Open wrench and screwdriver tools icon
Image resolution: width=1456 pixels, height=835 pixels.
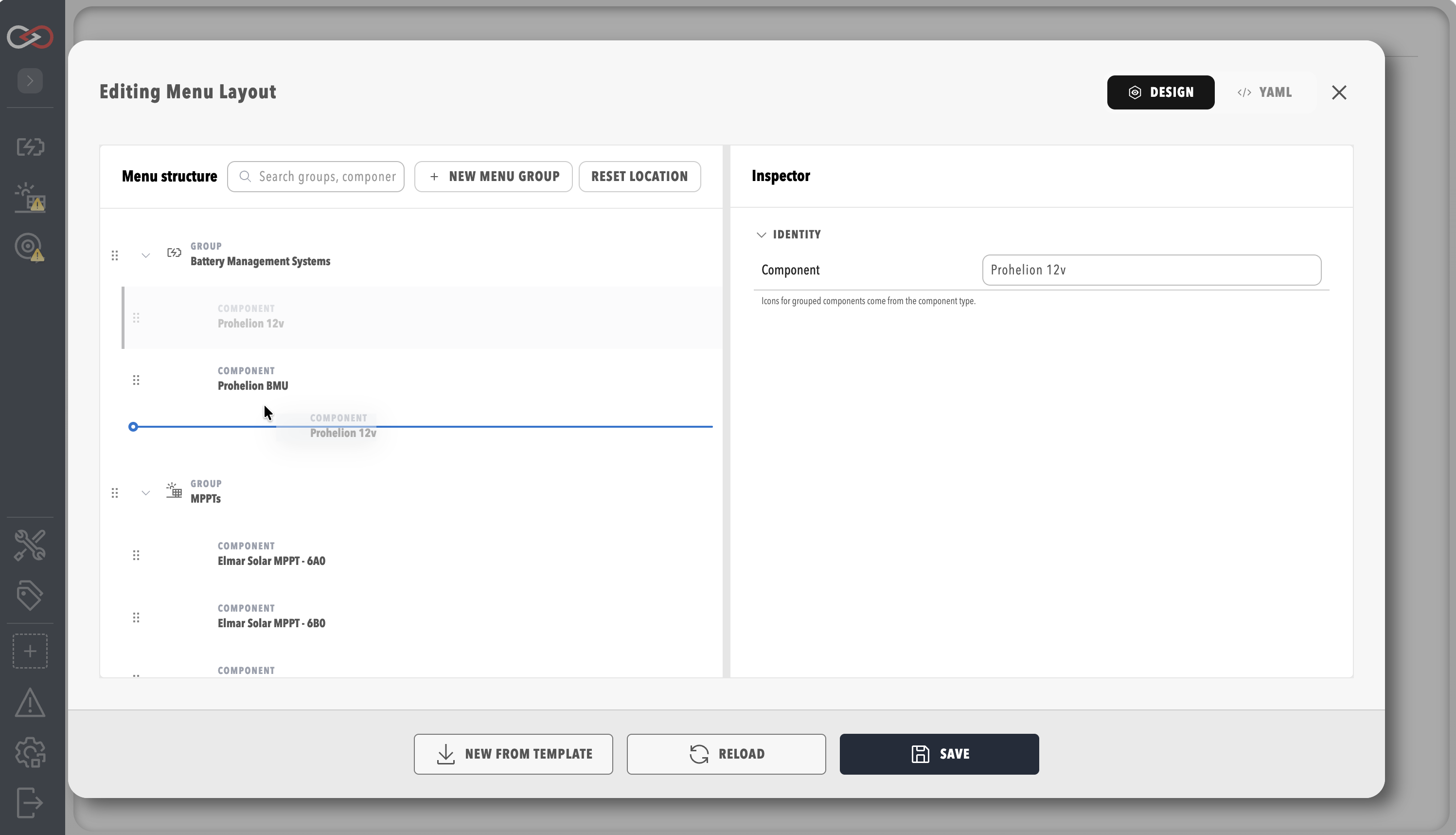[x=30, y=545]
